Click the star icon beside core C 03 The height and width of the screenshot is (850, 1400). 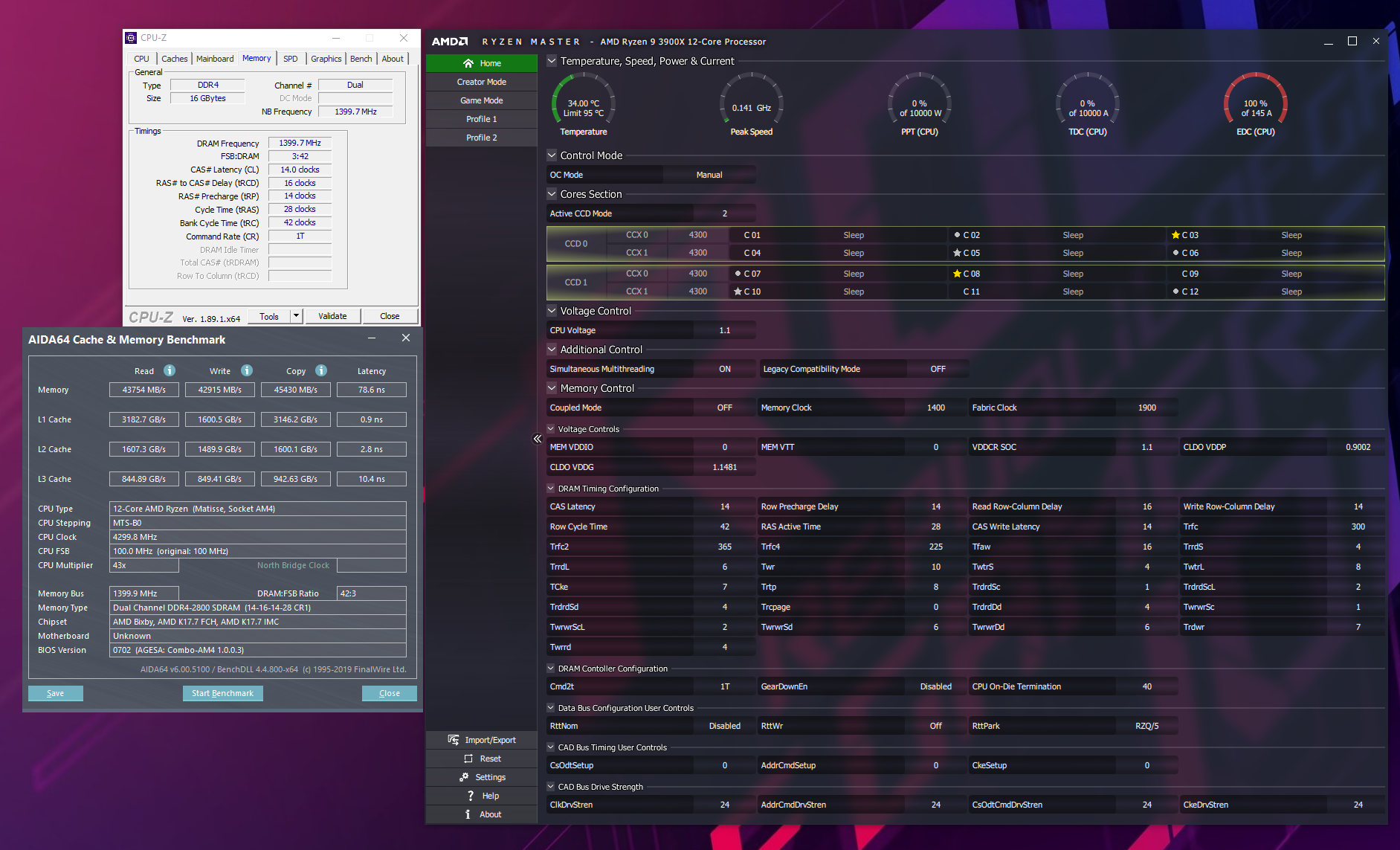pos(1175,235)
